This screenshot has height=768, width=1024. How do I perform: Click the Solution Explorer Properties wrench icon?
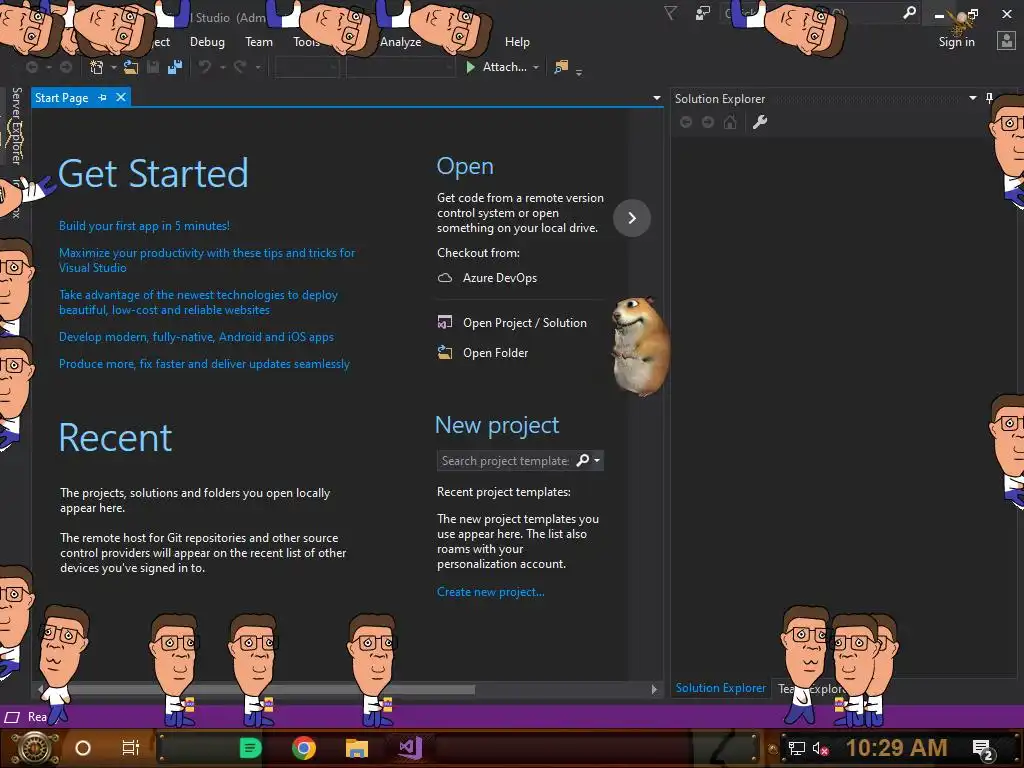click(760, 122)
